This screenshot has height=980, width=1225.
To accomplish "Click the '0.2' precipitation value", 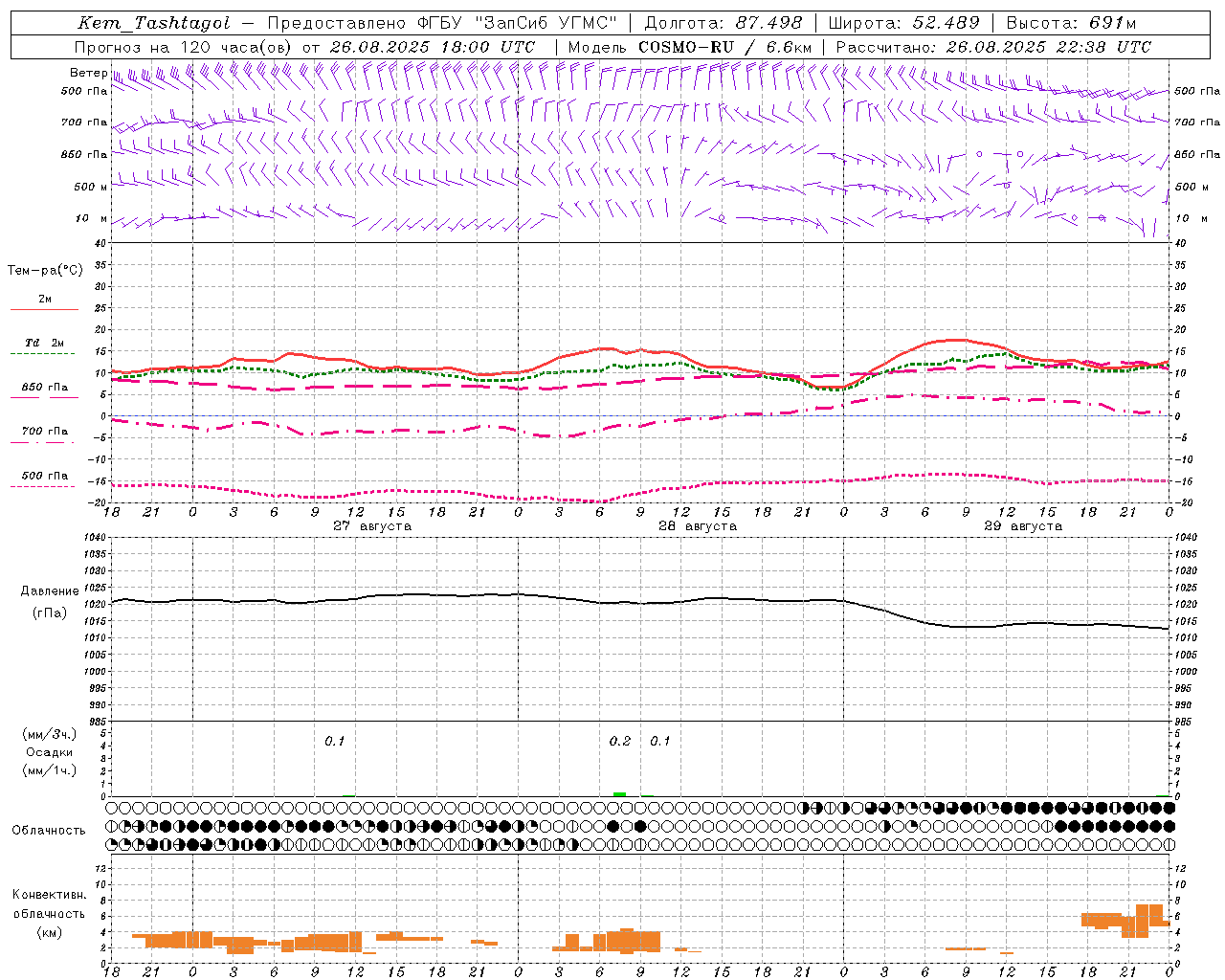I will tap(620, 742).
